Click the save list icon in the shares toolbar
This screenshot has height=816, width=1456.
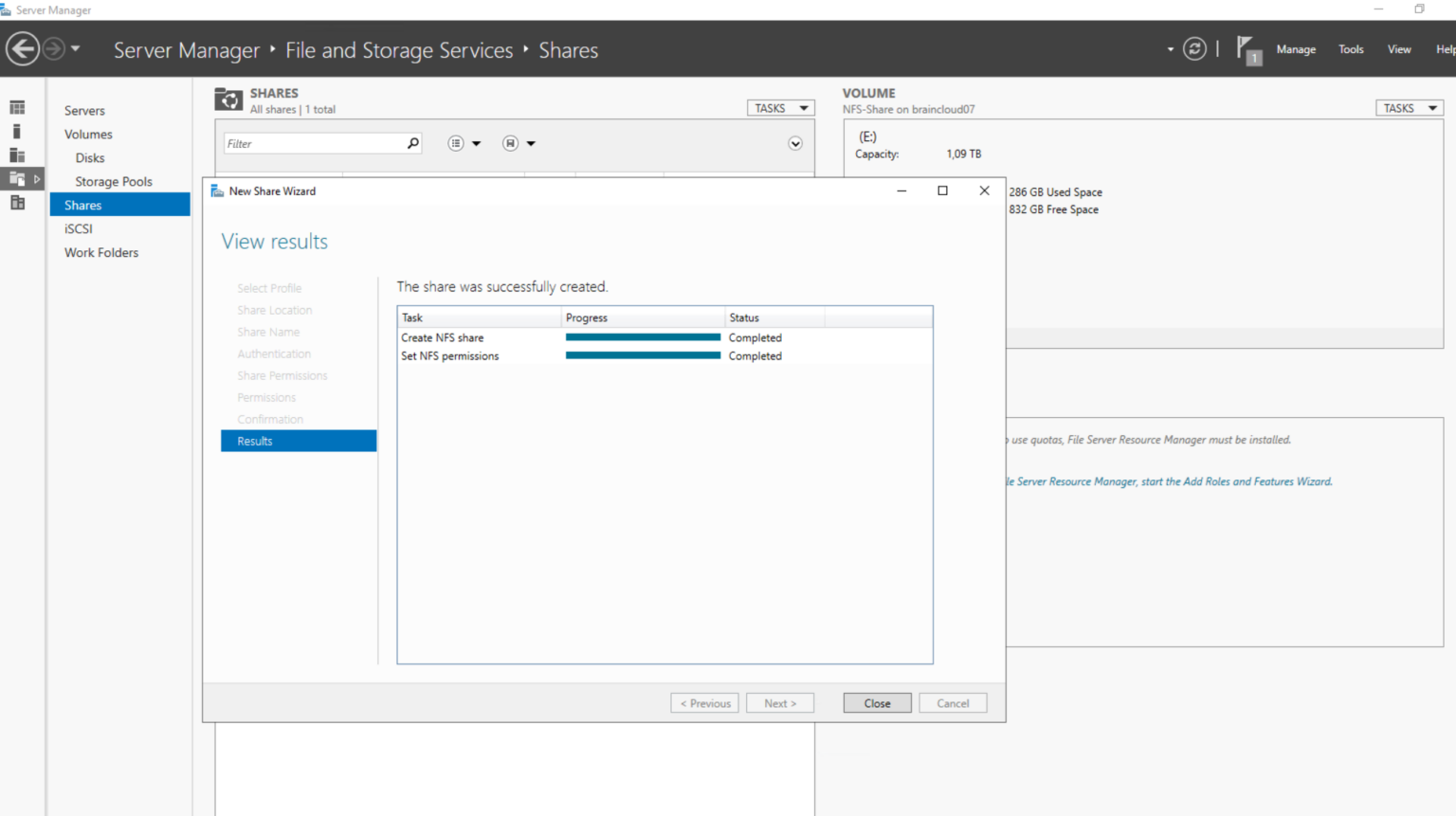pos(510,142)
